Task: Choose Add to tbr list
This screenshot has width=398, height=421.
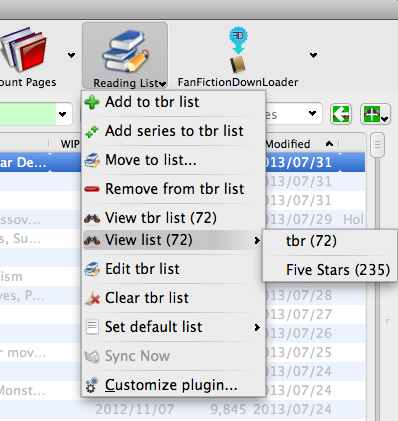Action: [173, 102]
